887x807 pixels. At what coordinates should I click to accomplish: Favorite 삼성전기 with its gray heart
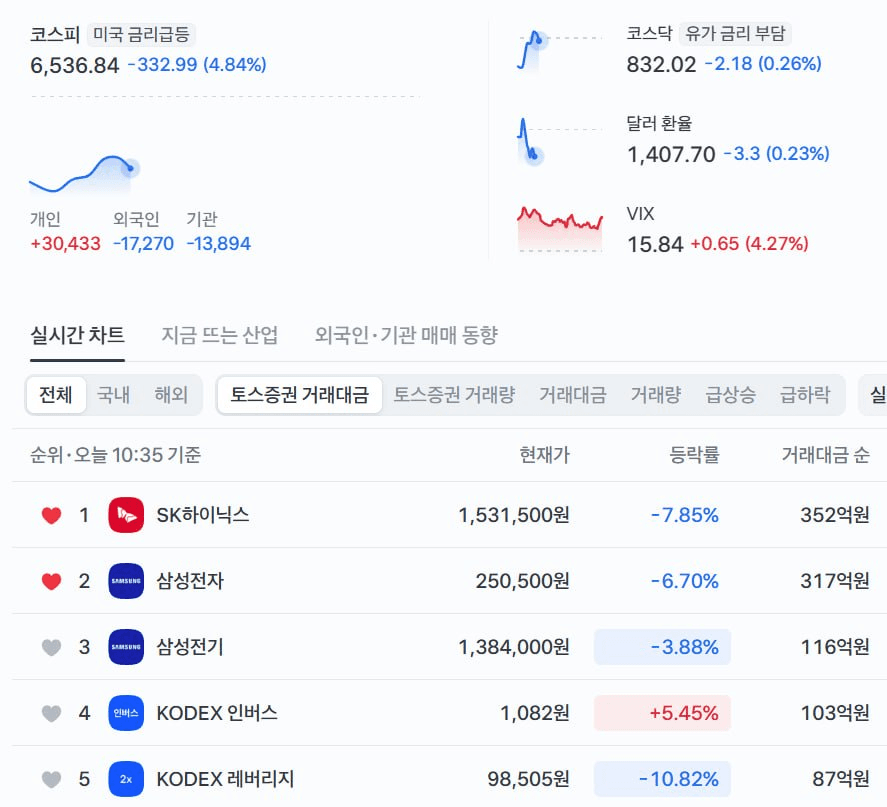coord(51,647)
